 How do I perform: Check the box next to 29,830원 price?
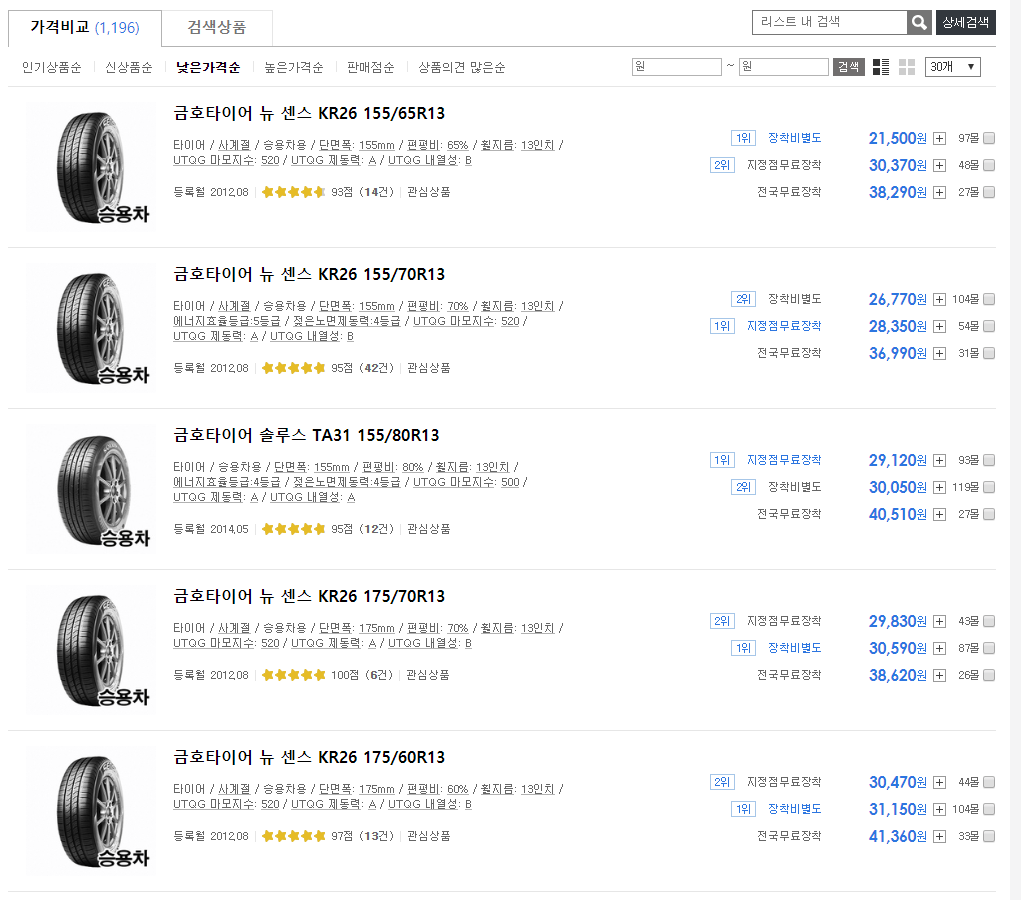tap(989, 621)
